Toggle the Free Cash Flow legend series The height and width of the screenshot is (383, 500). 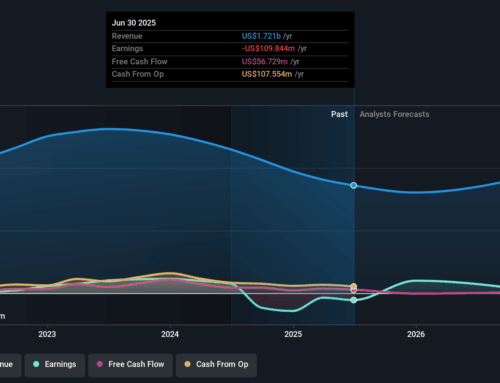[130, 365]
